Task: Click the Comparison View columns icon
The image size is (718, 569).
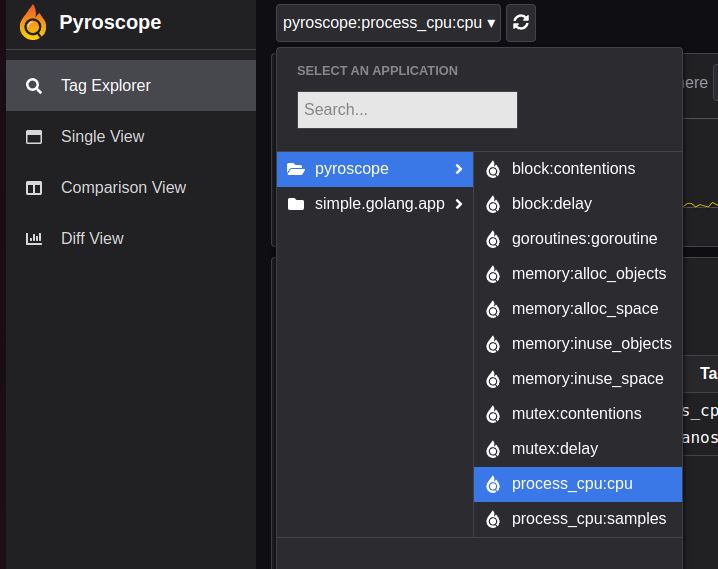Action: (34, 188)
